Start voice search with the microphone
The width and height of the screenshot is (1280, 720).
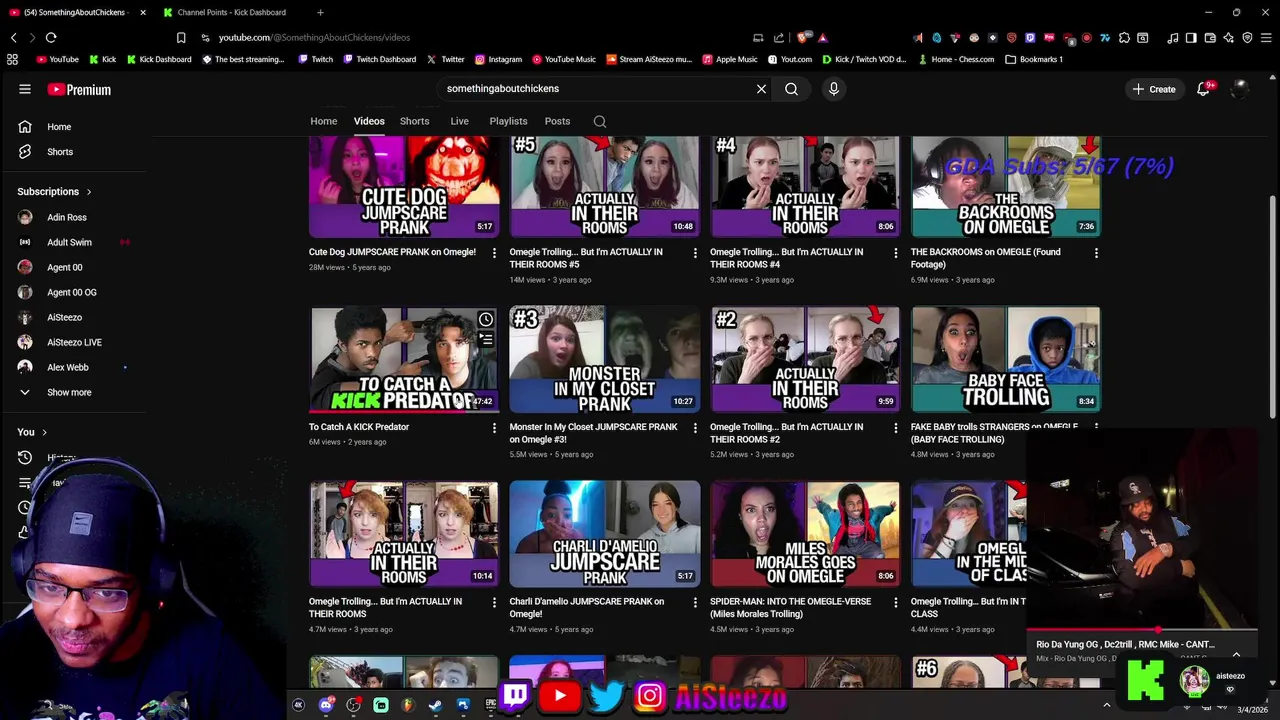833,89
